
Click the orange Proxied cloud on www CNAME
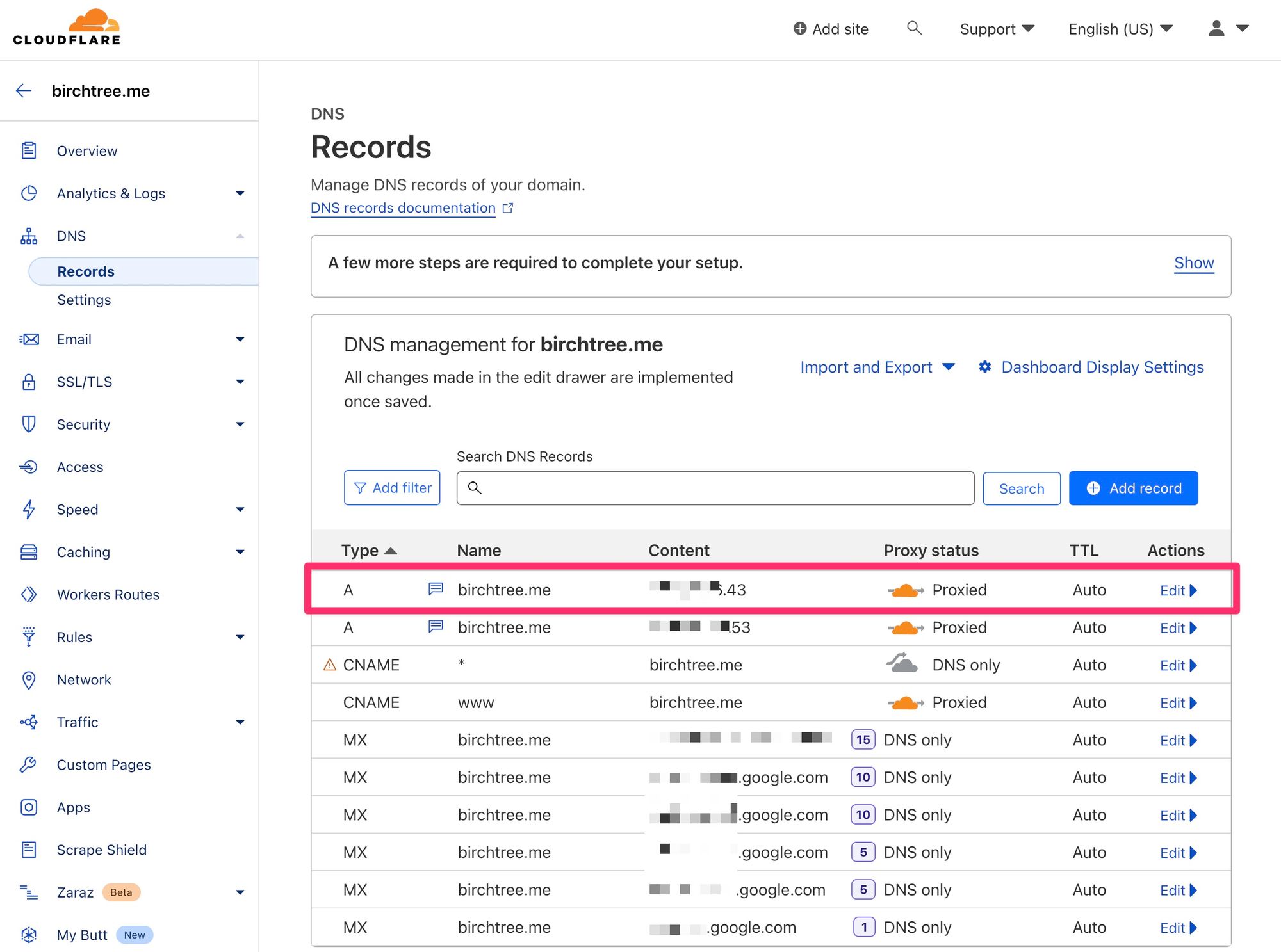click(x=905, y=702)
